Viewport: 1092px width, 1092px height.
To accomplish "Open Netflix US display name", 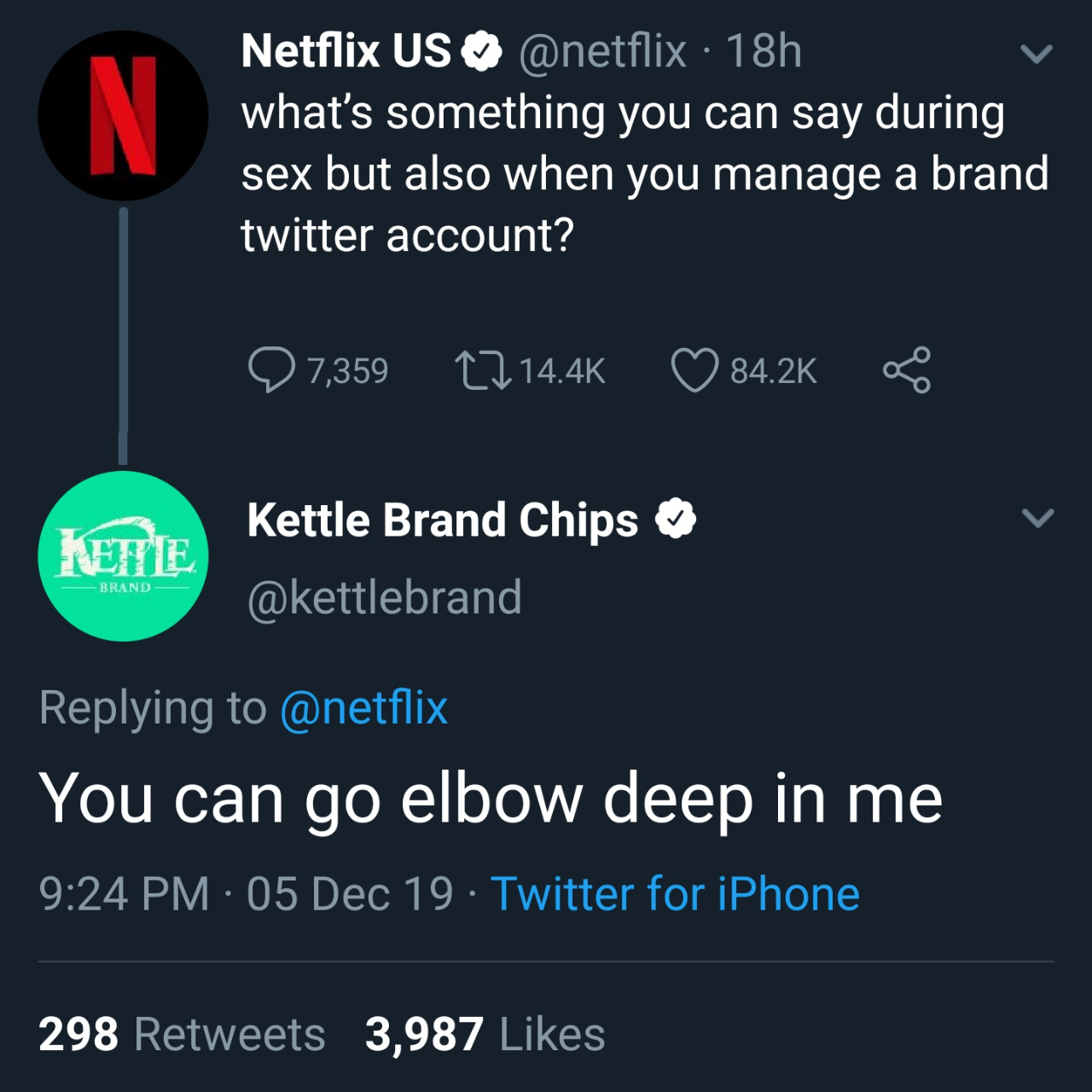I will coord(346,51).
